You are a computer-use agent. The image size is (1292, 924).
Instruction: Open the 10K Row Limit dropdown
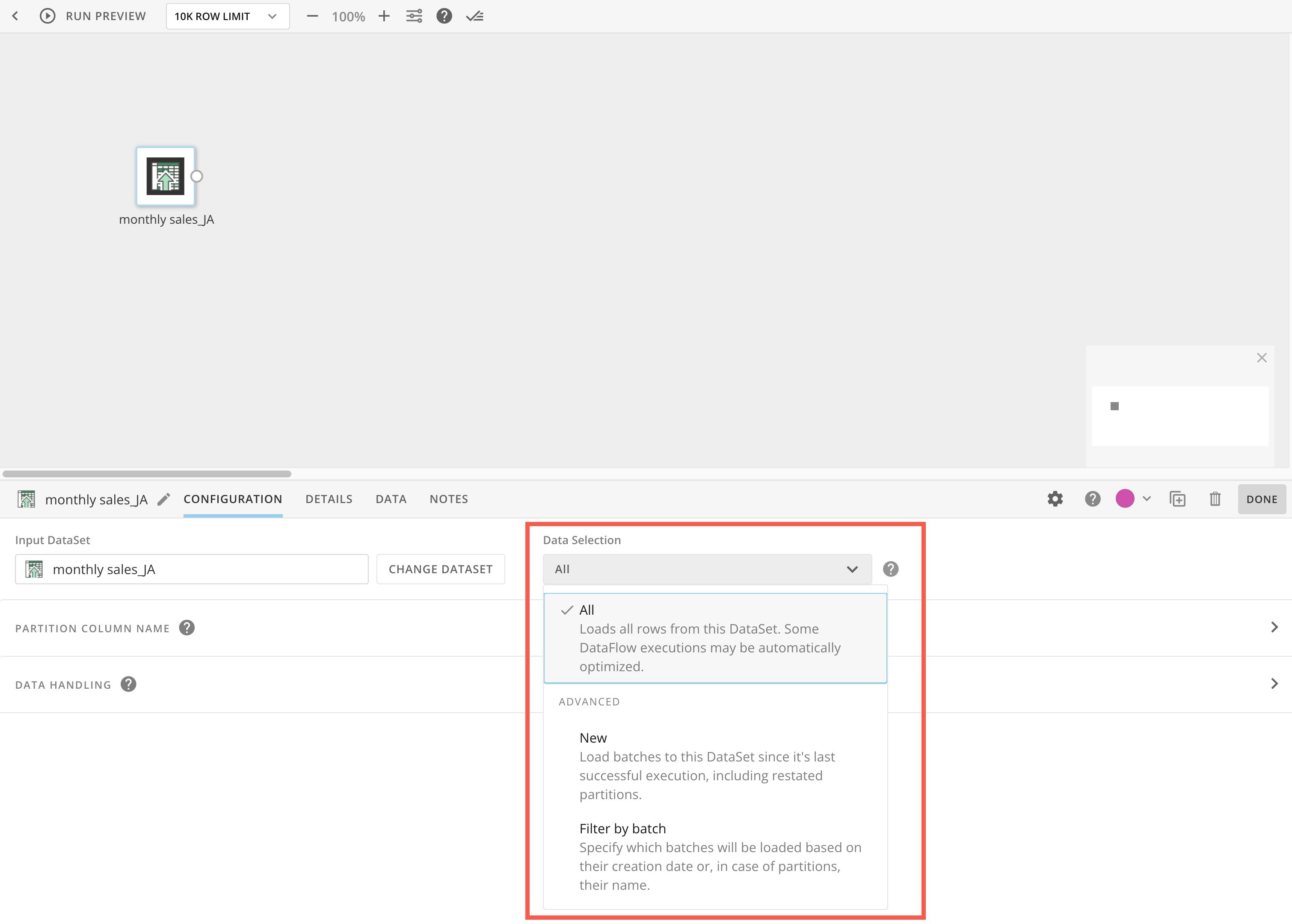(228, 16)
